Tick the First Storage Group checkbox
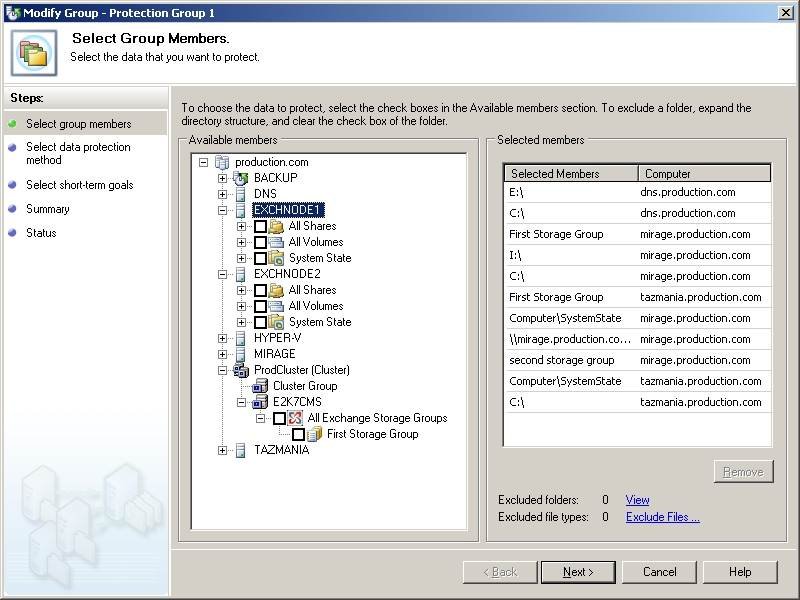 click(298, 435)
